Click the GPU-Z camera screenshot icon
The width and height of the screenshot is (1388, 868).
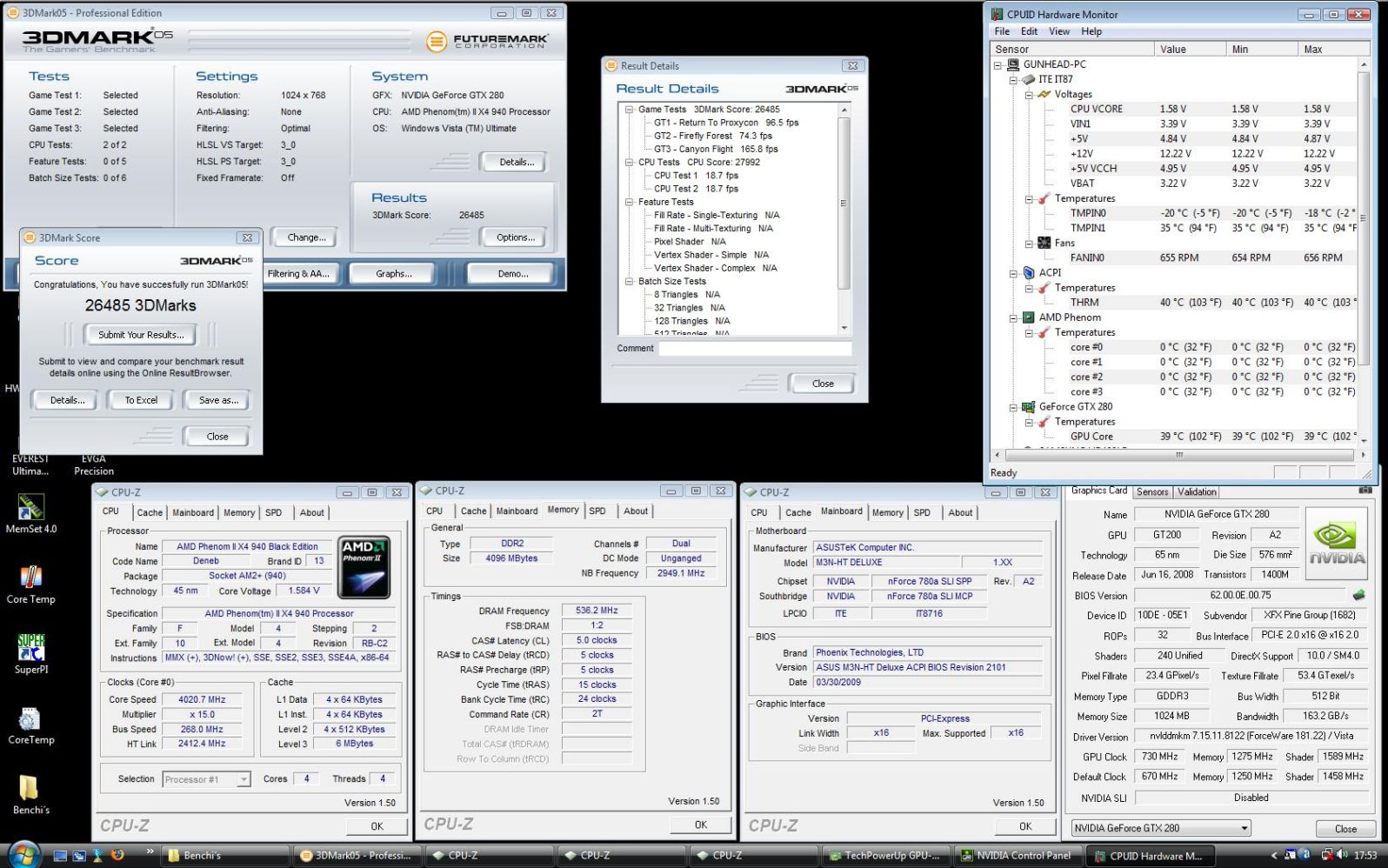pos(1365,491)
